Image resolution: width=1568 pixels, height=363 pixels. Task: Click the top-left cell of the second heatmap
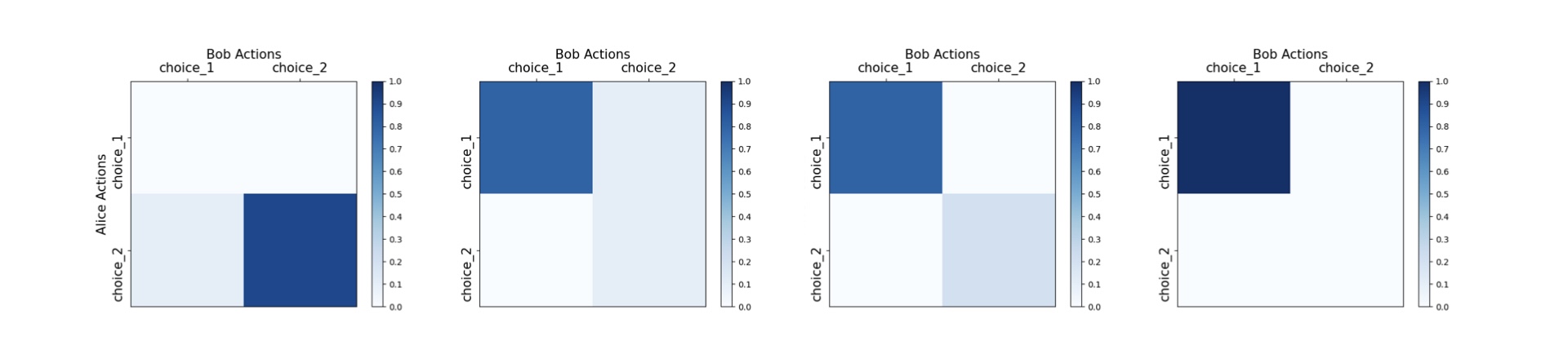[536, 137]
